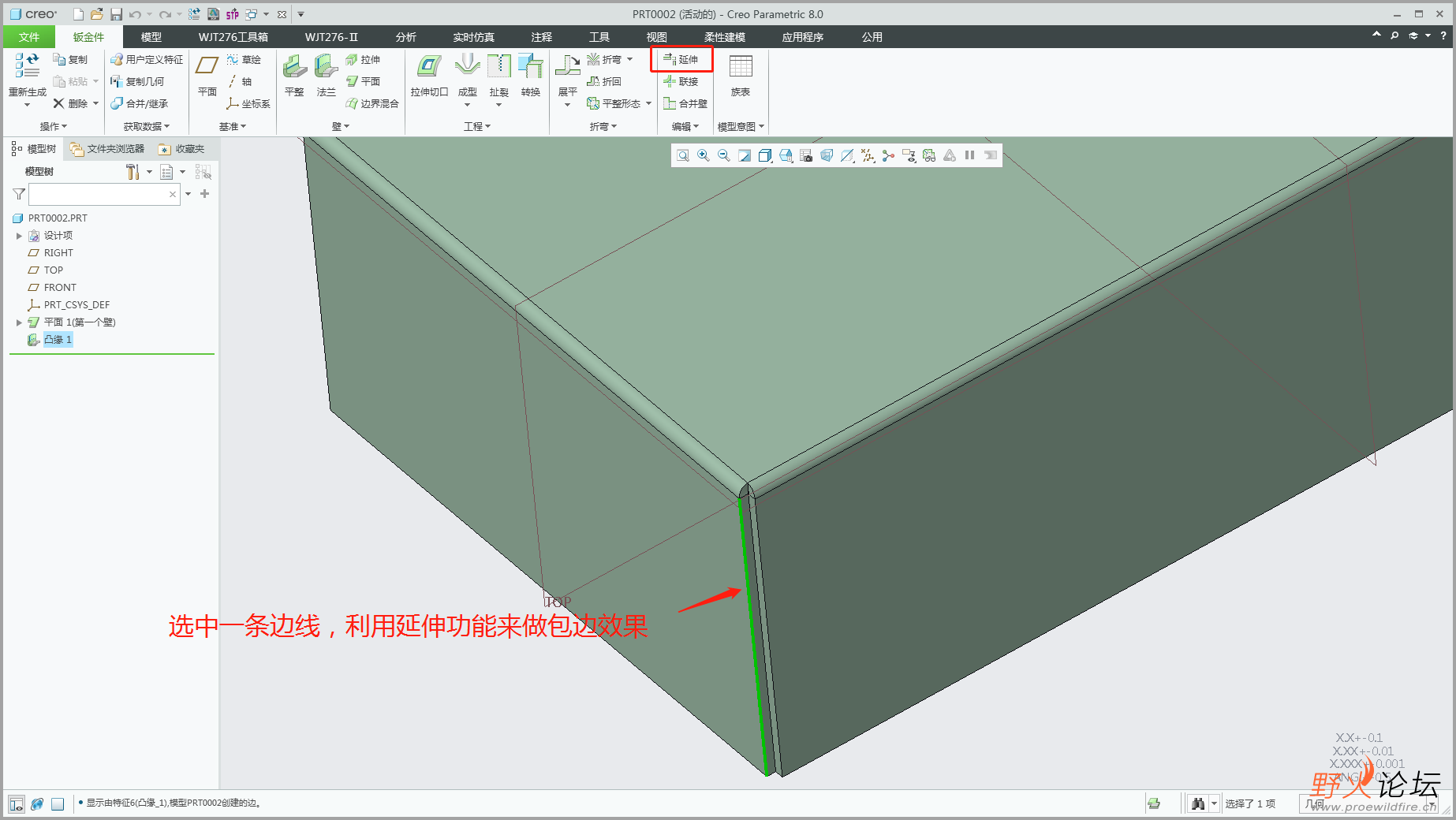This screenshot has height=820, width=1456.
Task: Click the Form (成型) tool icon
Action: click(x=468, y=66)
